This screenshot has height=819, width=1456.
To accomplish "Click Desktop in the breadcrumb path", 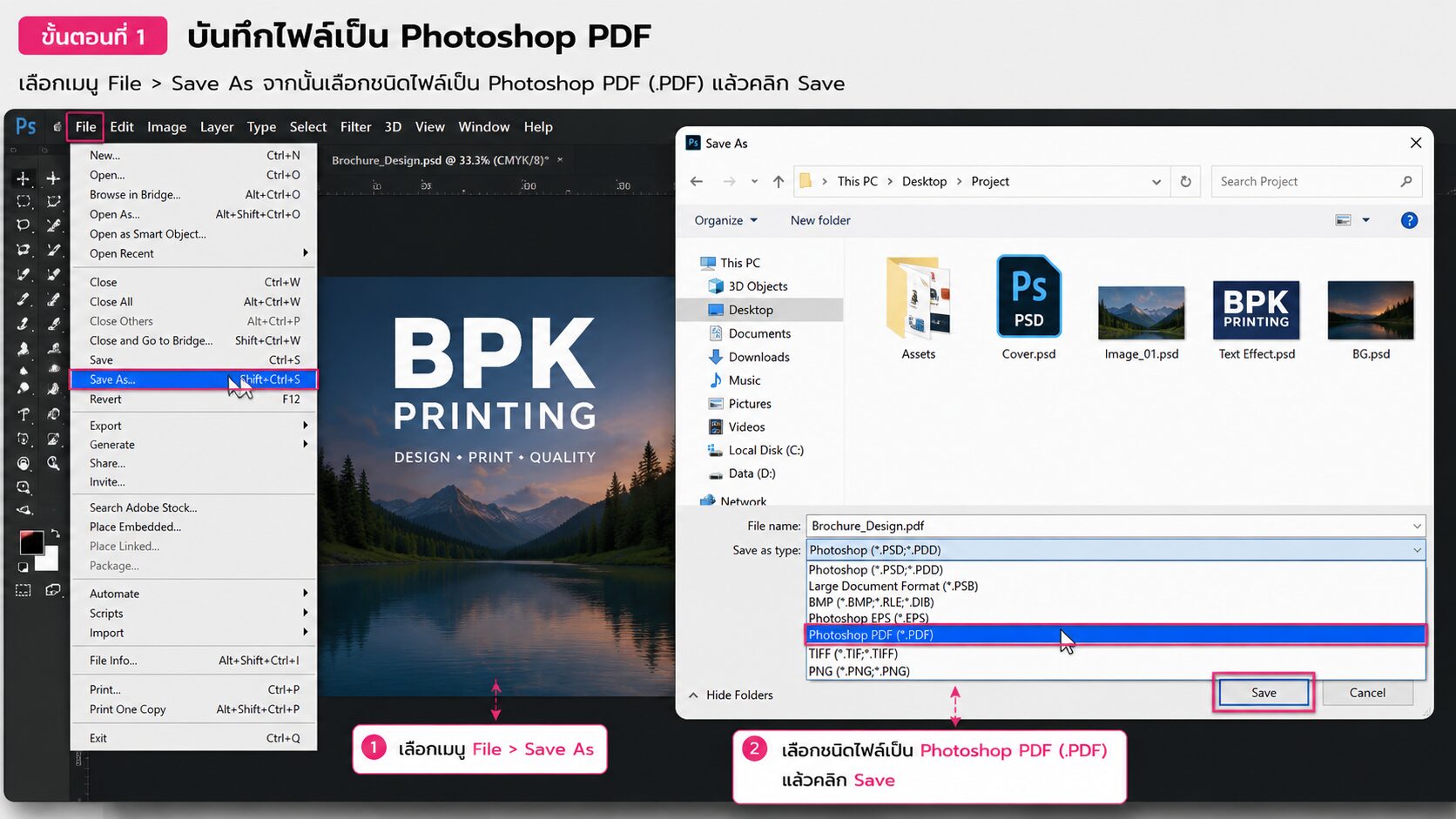I will pos(924,182).
